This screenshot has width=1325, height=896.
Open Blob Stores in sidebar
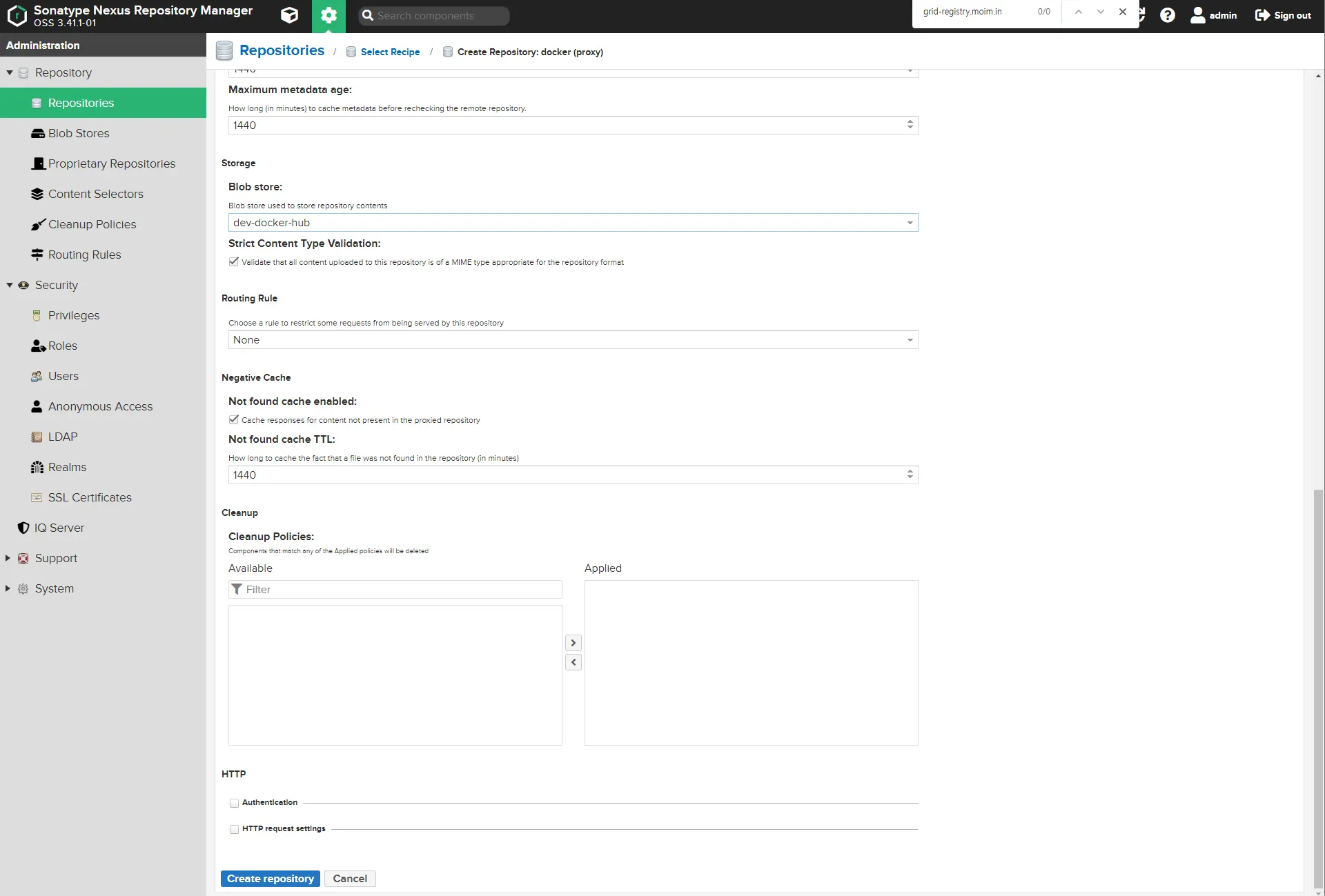click(x=79, y=133)
